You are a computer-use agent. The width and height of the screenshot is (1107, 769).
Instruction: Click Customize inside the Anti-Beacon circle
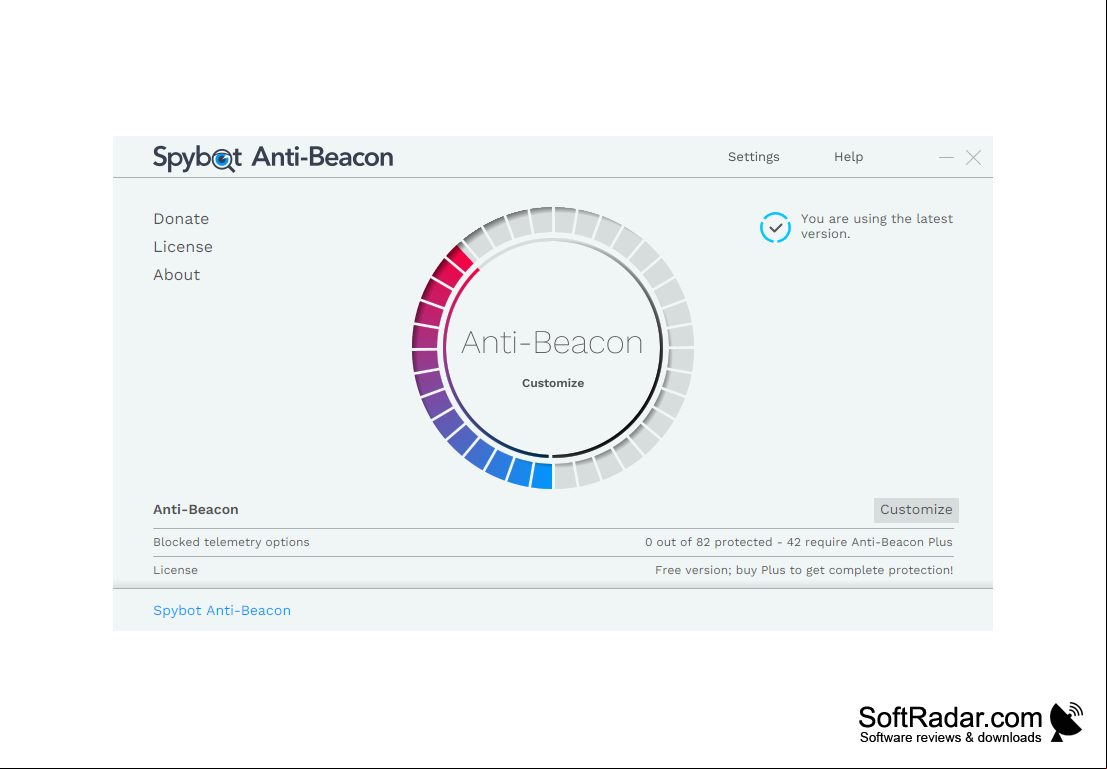point(553,383)
